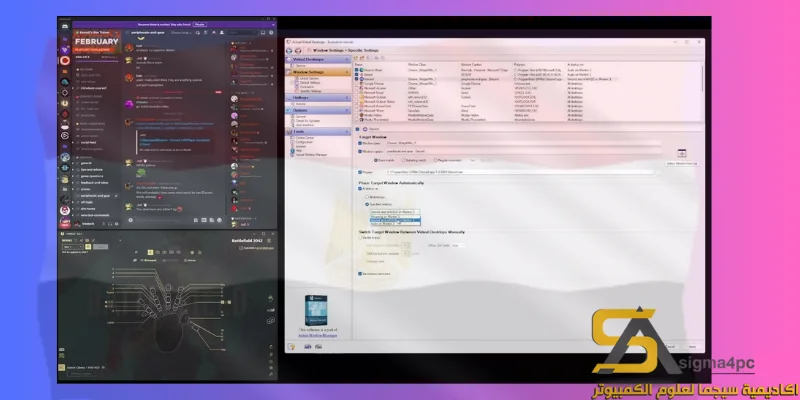Viewport: 800px width, 400px height.
Task: Select the Mozilla Firefox row in rules list
Action: 528,115
